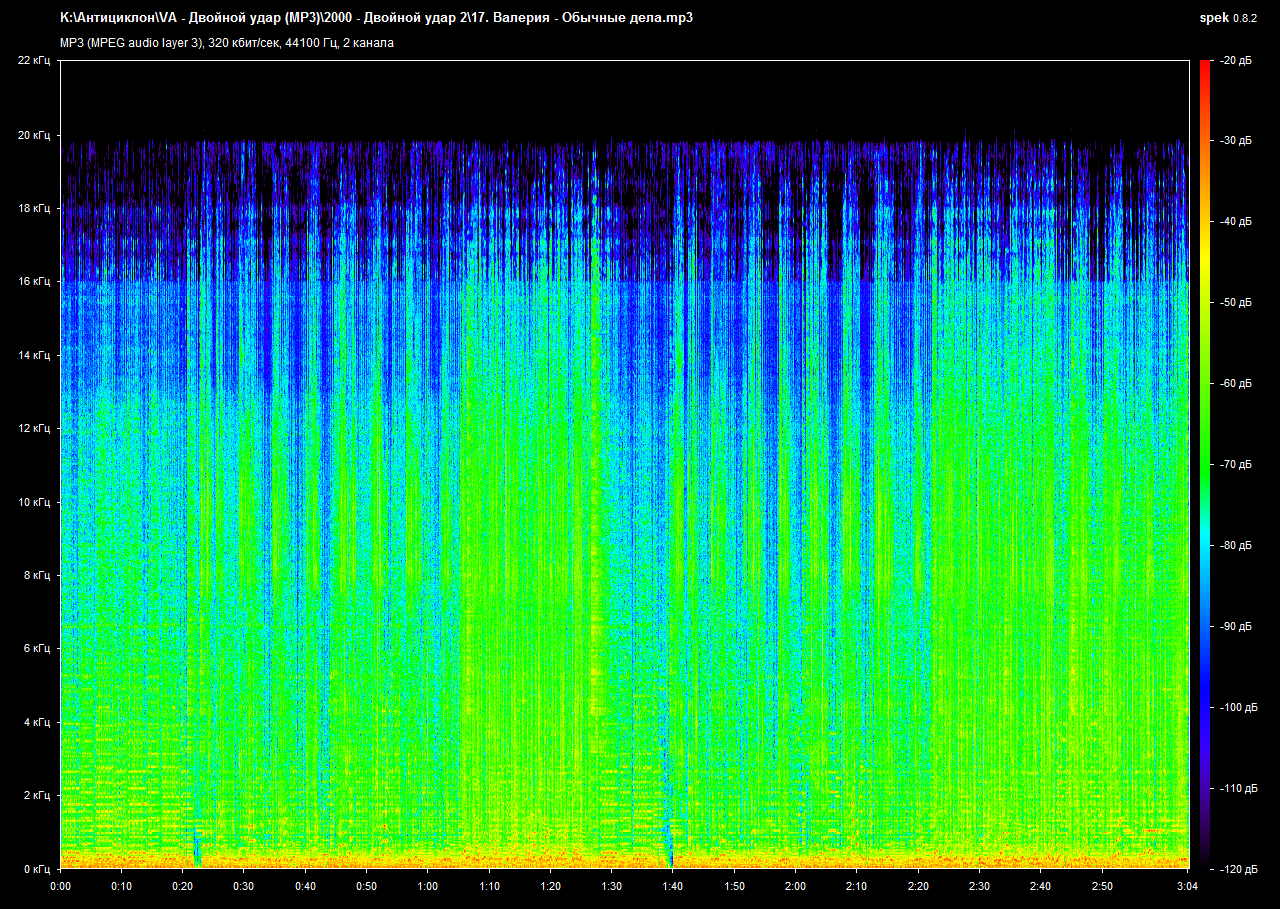Click the file path title text

(376, 18)
